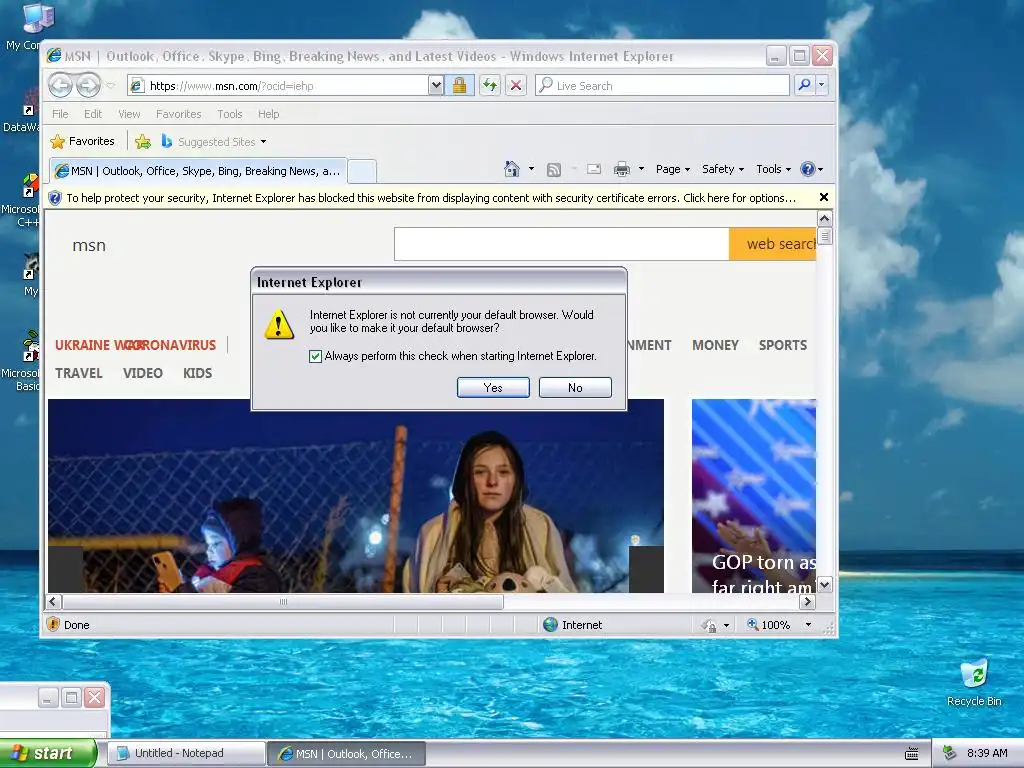This screenshot has width=1024, height=768.
Task: Open the View menu
Action: click(129, 114)
